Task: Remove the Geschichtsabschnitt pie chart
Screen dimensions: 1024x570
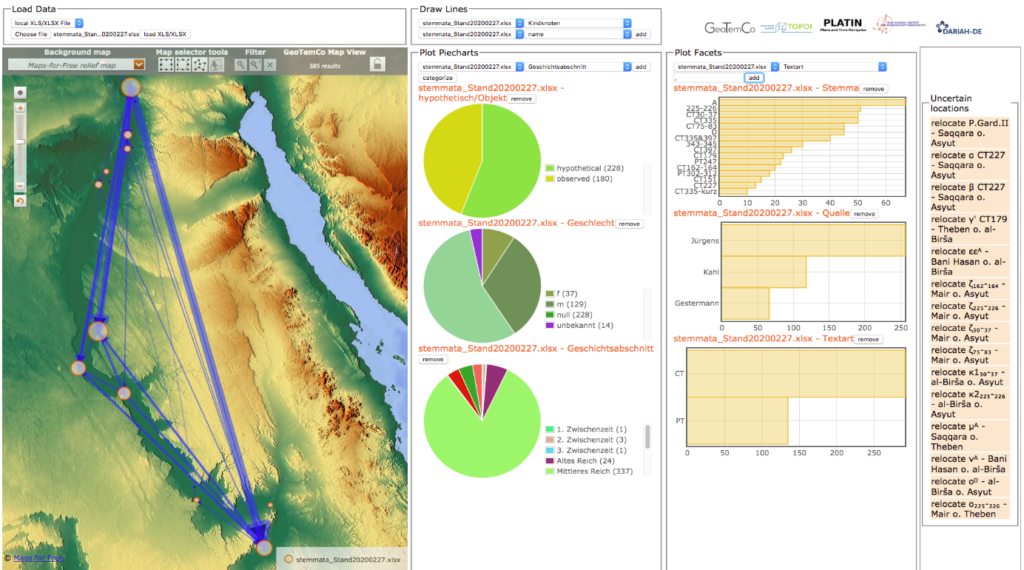Action: tap(432, 359)
